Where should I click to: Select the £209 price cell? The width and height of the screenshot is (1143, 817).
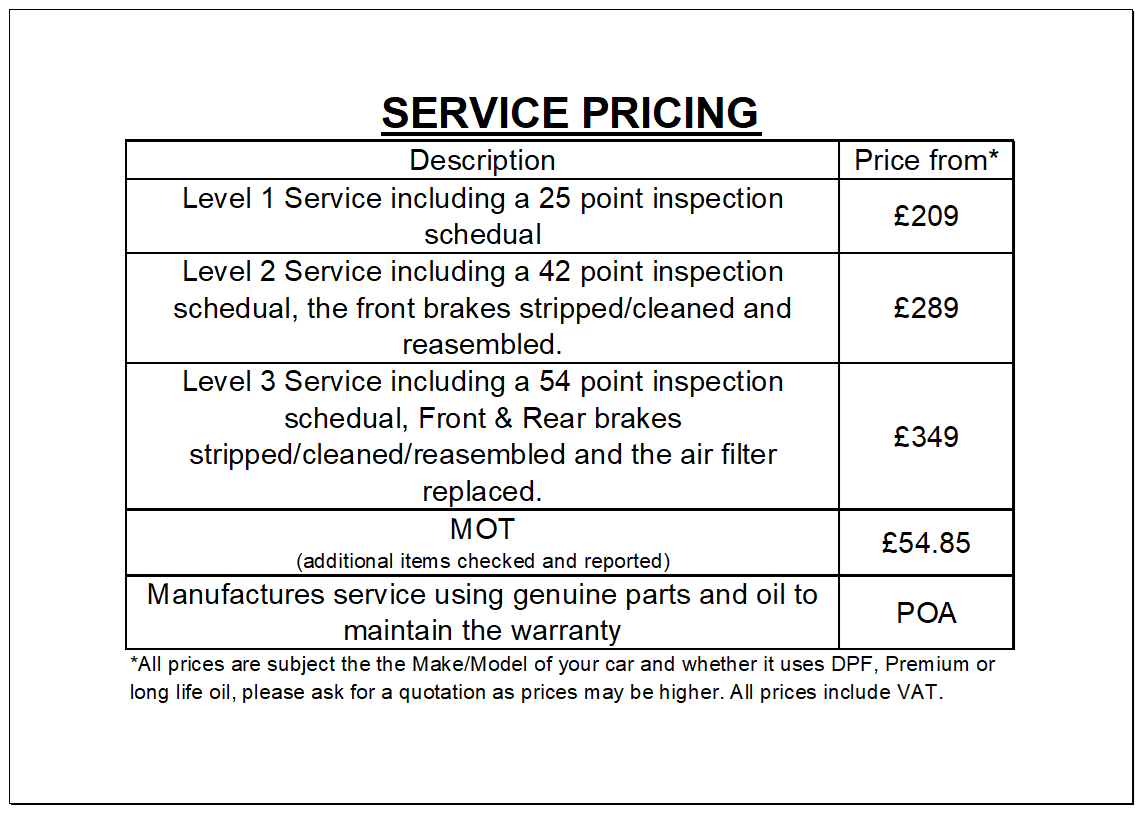(x=926, y=216)
